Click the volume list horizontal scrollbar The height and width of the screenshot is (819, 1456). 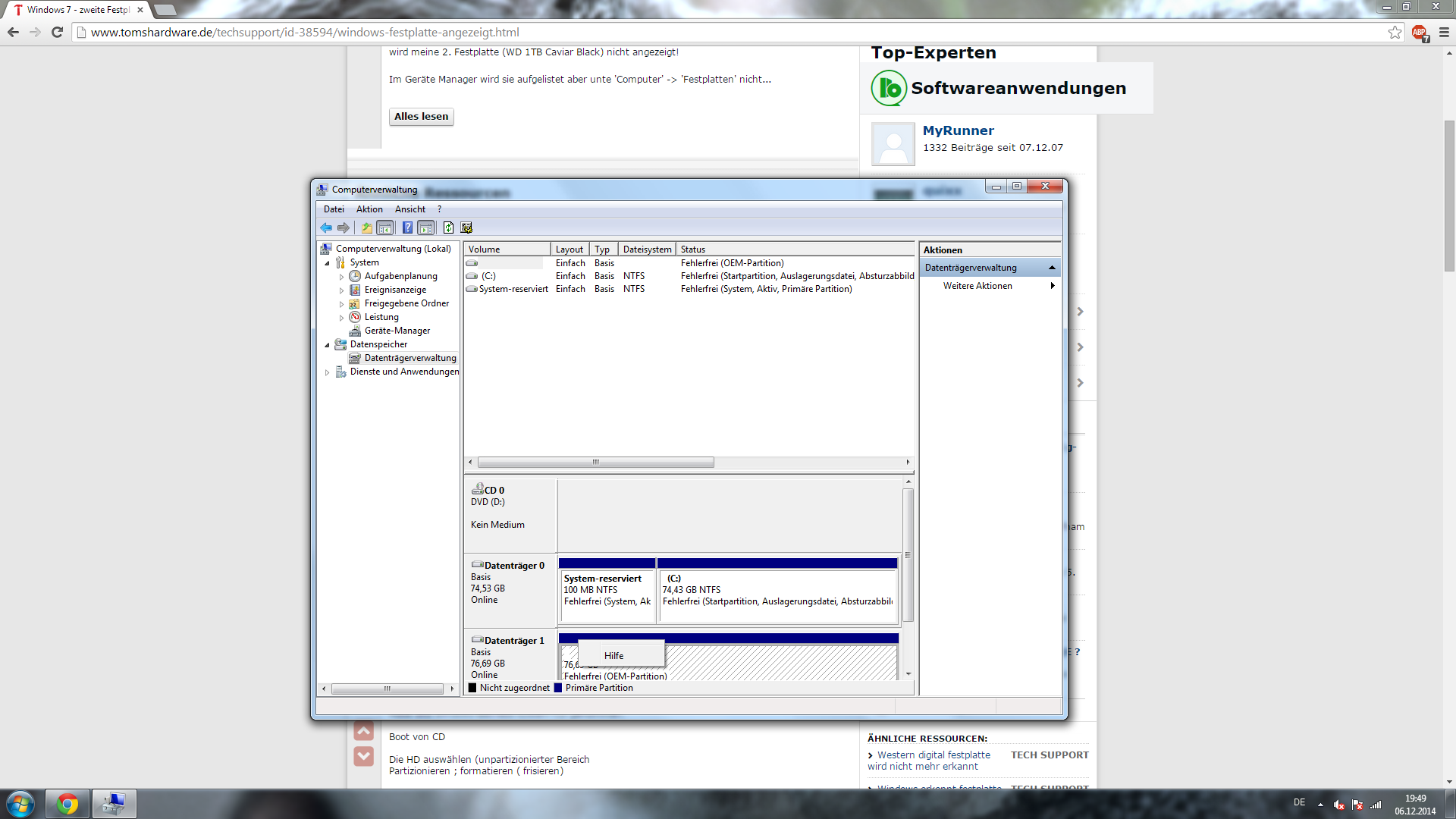[595, 462]
